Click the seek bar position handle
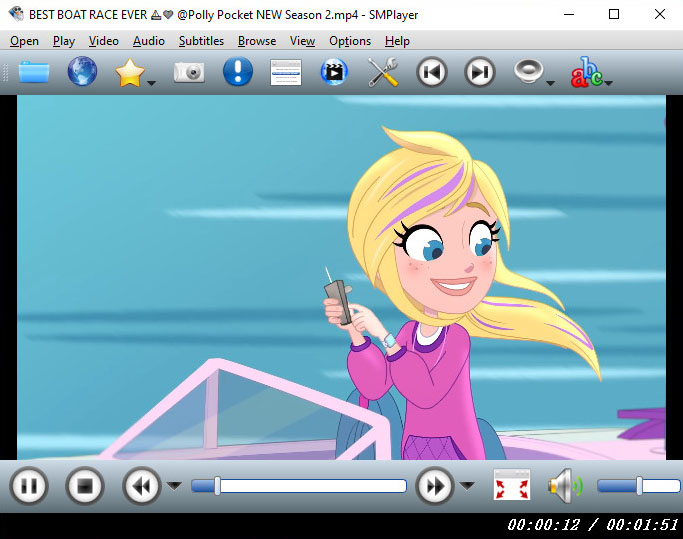The image size is (683, 539). [217, 486]
